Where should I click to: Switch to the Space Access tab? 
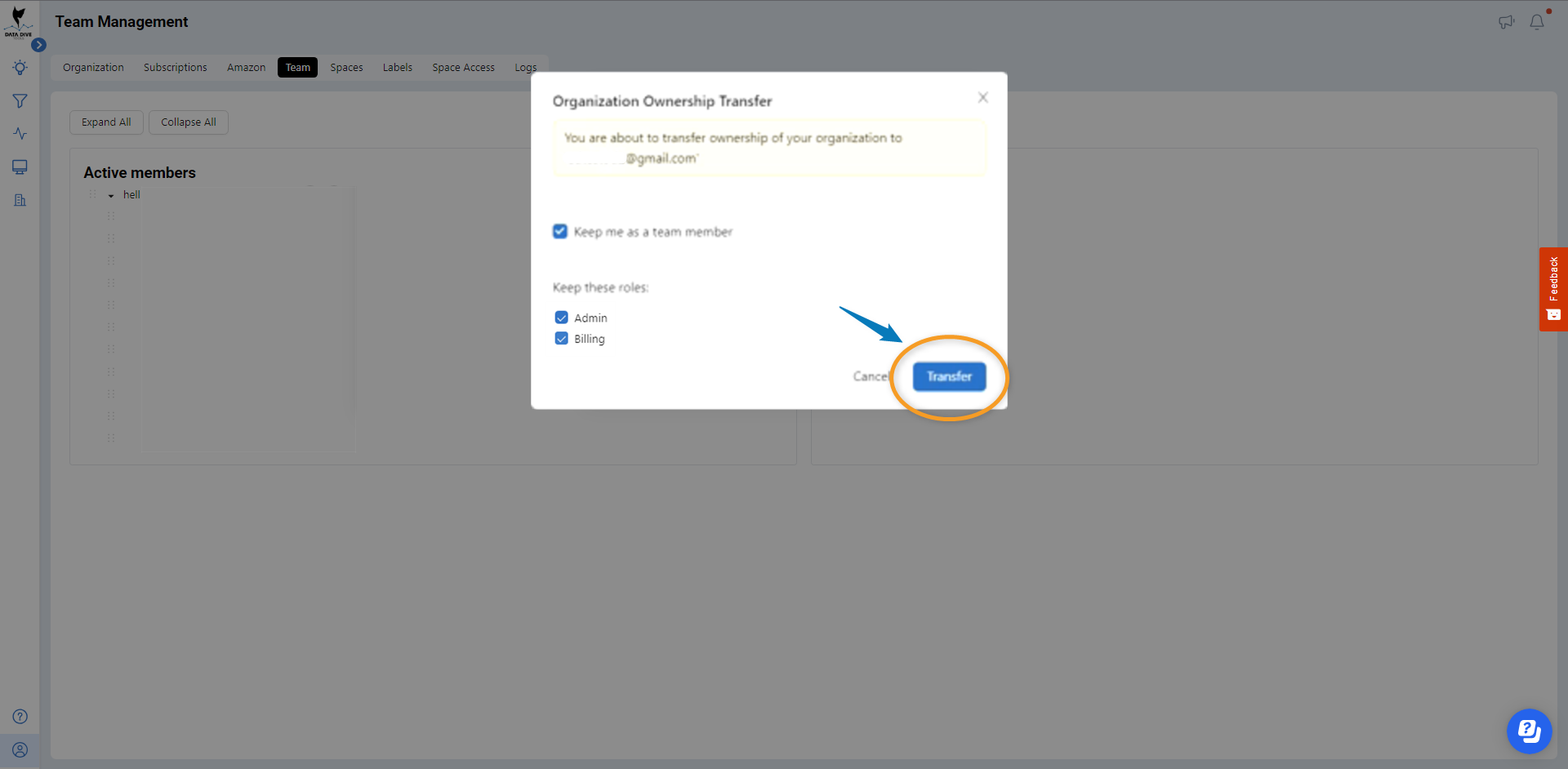[x=464, y=68]
